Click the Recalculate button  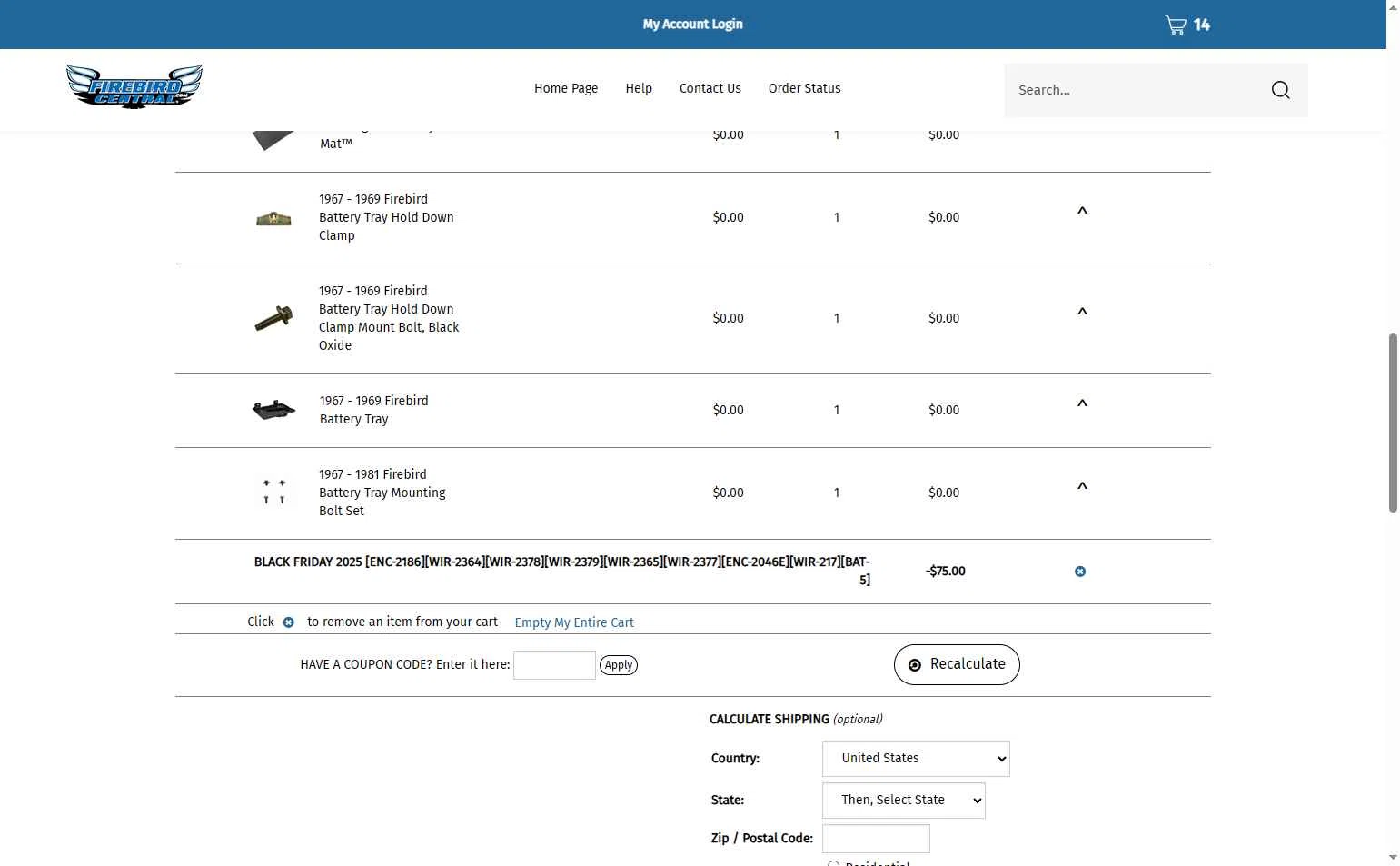(957, 664)
